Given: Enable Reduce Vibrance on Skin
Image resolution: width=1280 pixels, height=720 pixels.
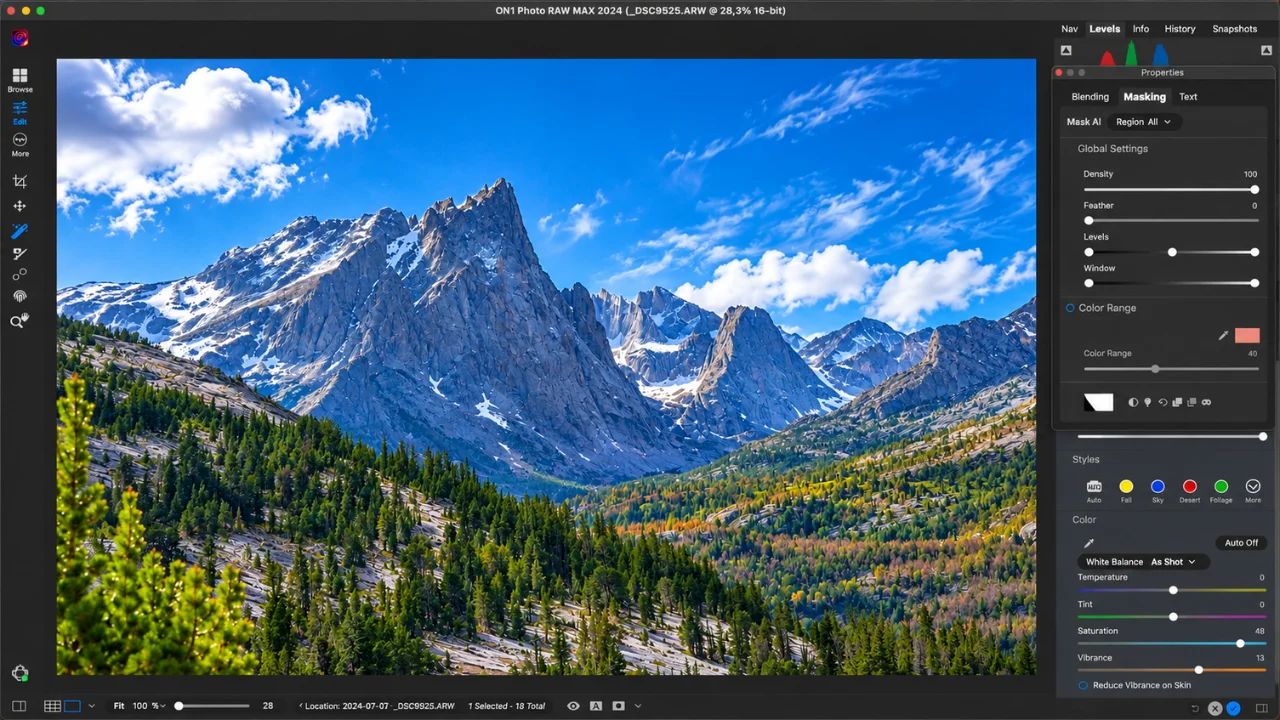Looking at the screenshot, I should pos(1083,685).
